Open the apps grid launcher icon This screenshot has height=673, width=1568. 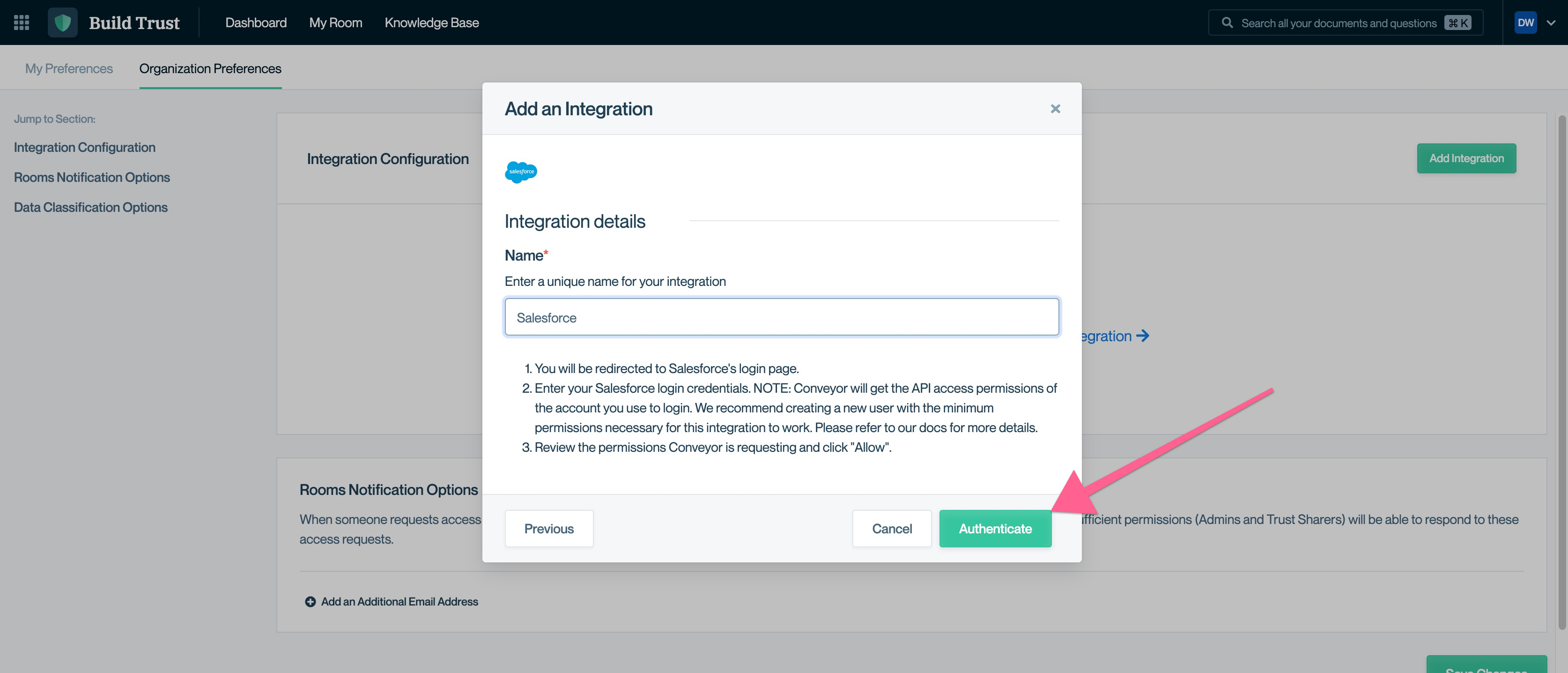(x=21, y=22)
